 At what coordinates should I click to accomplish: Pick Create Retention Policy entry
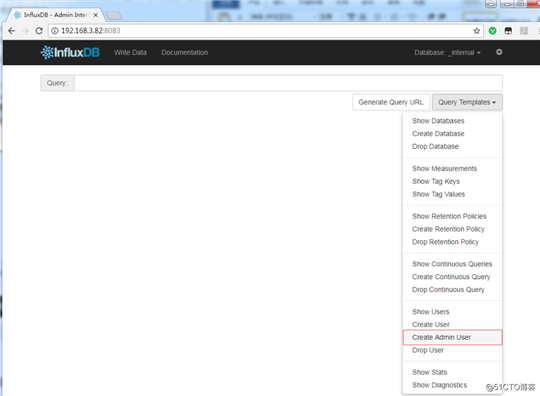tap(448, 229)
